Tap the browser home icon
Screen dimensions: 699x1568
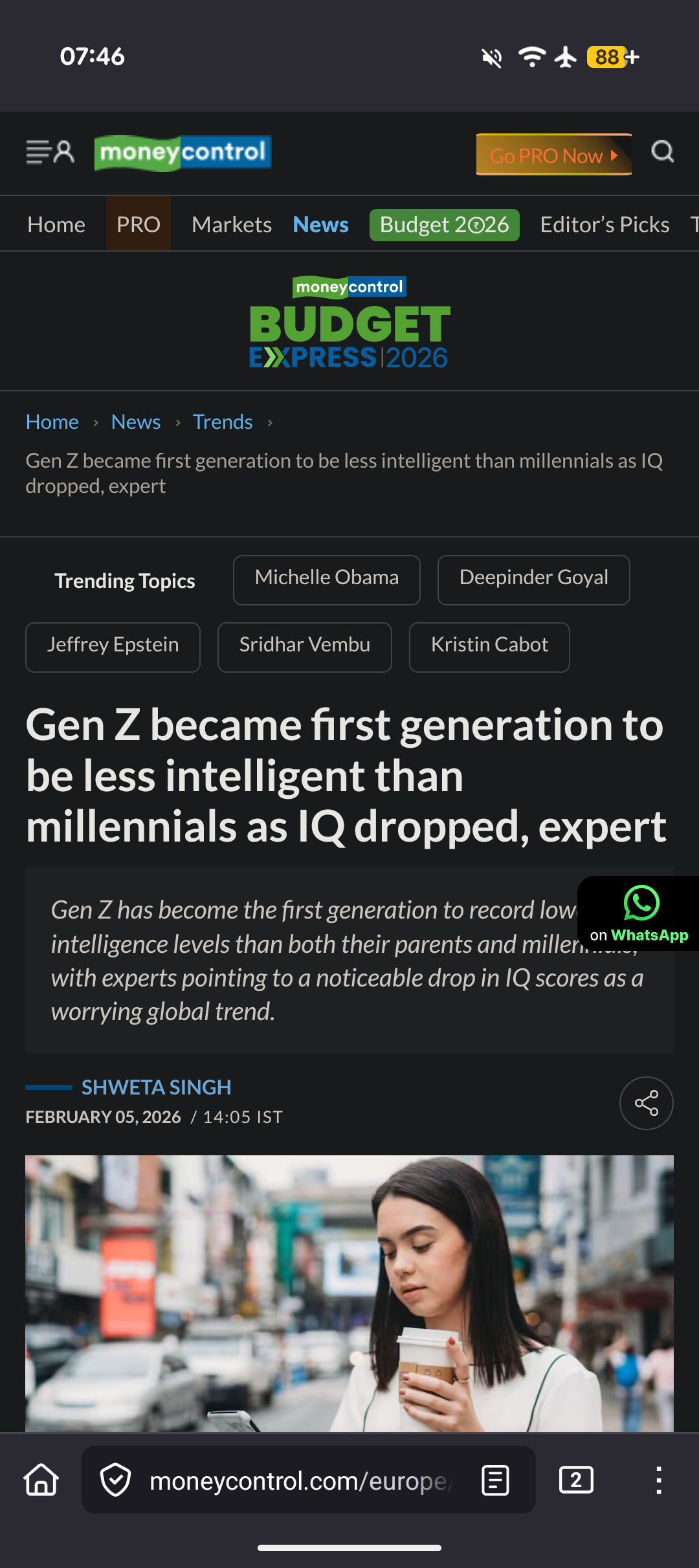pos(41,1480)
